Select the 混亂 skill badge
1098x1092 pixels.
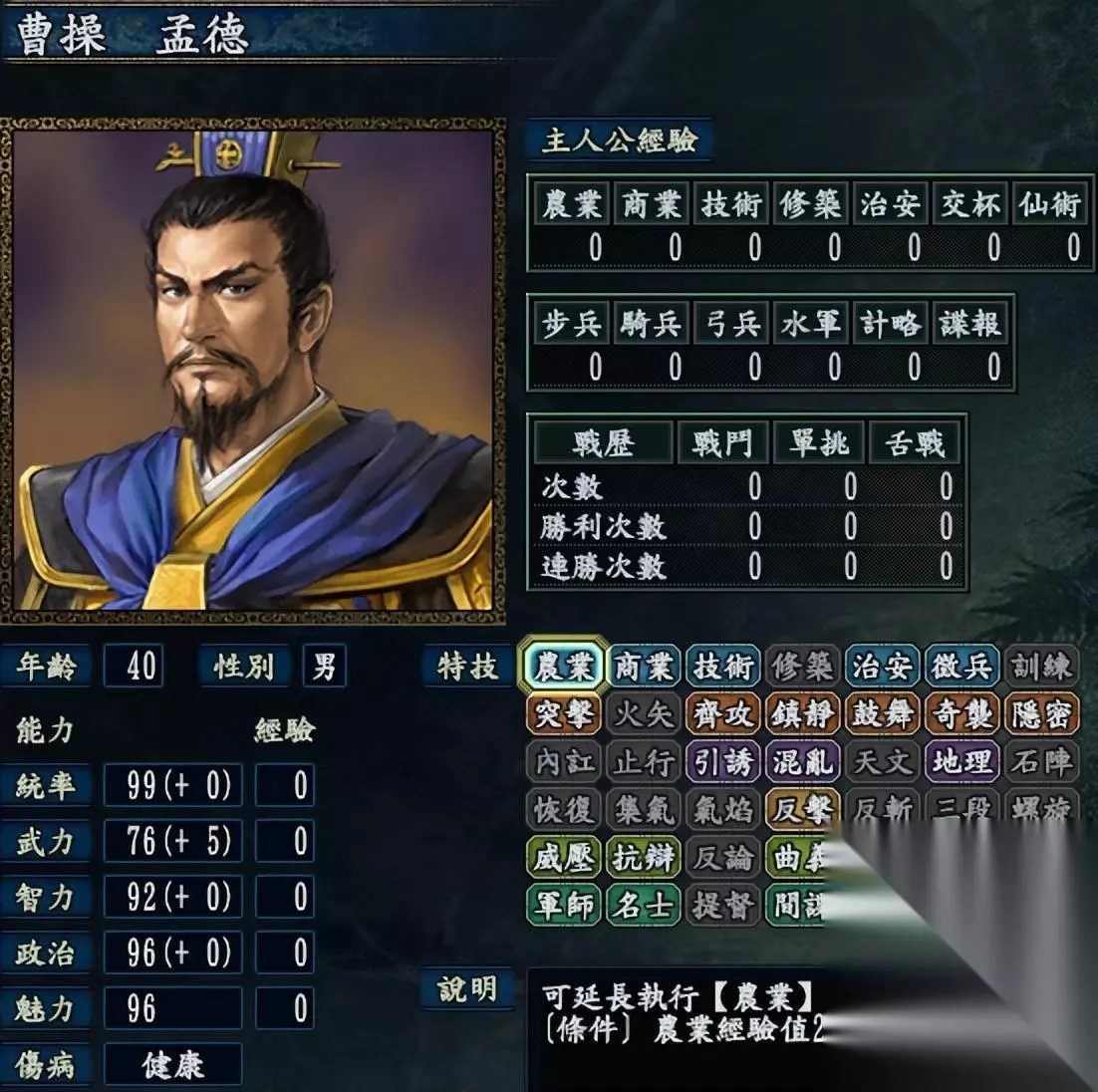point(802,761)
